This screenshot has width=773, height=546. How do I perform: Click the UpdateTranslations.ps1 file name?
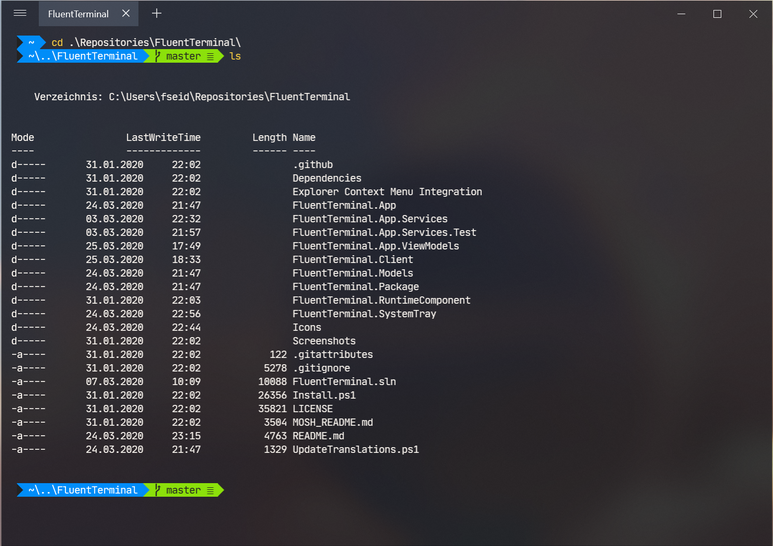click(x=355, y=449)
